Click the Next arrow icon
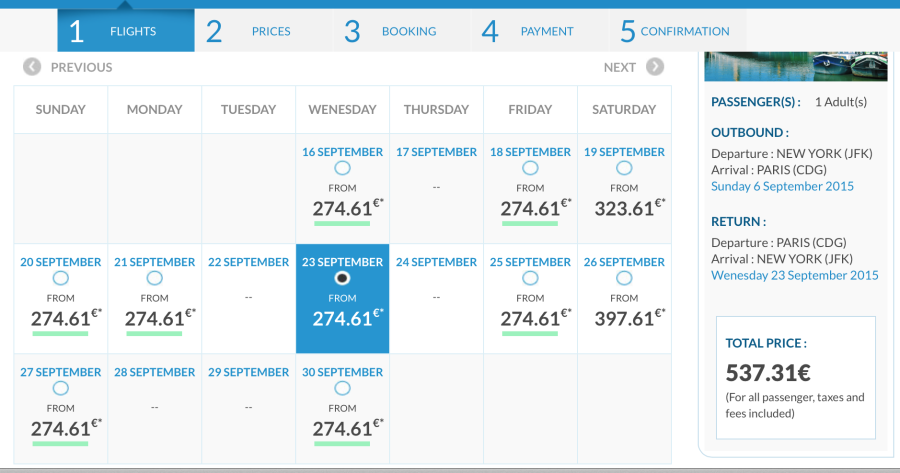The width and height of the screenshot is (900, 473). [x=655, y=67]
